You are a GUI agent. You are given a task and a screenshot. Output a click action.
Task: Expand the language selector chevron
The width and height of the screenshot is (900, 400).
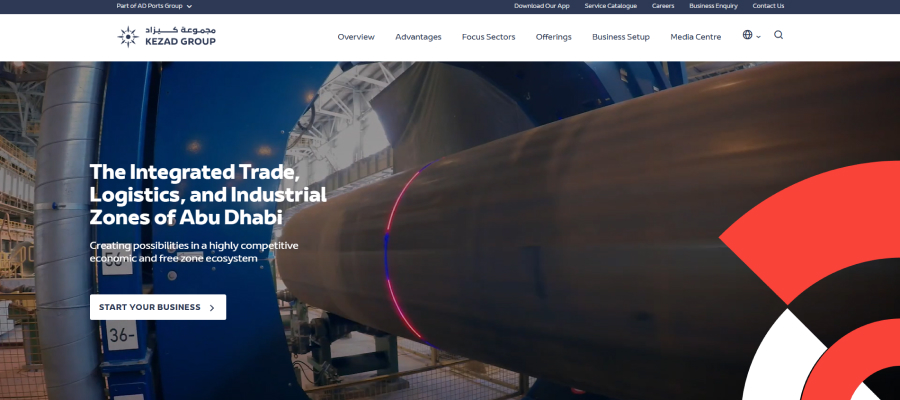click(x=759, y=37)
